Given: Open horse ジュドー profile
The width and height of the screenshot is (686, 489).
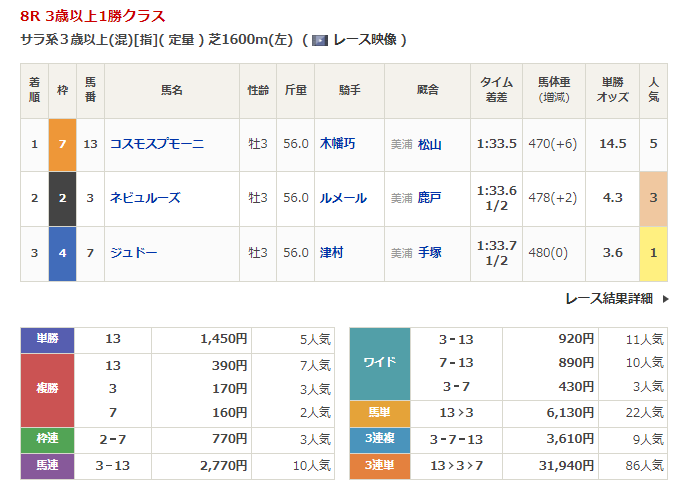Looking at the screenshot, I should point(132,253).
